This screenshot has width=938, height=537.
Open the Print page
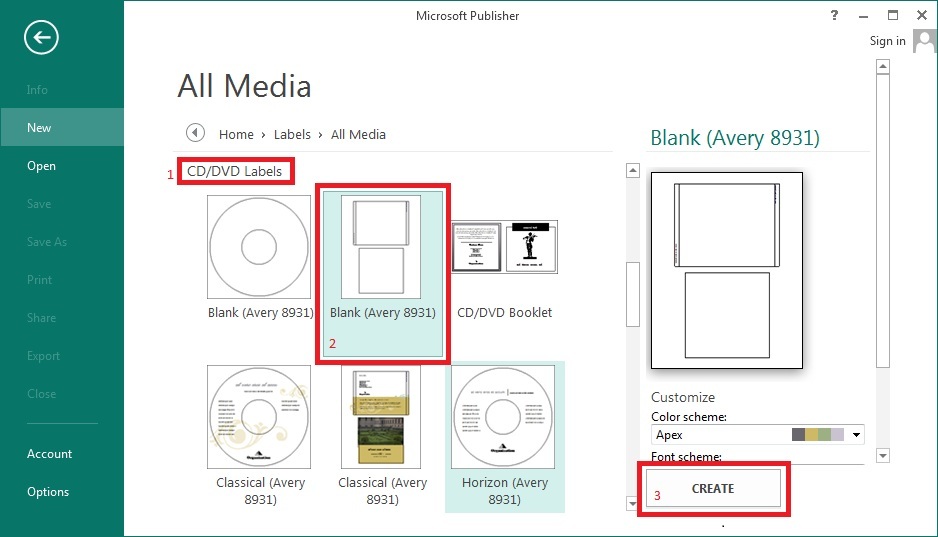tap(39, 280)
